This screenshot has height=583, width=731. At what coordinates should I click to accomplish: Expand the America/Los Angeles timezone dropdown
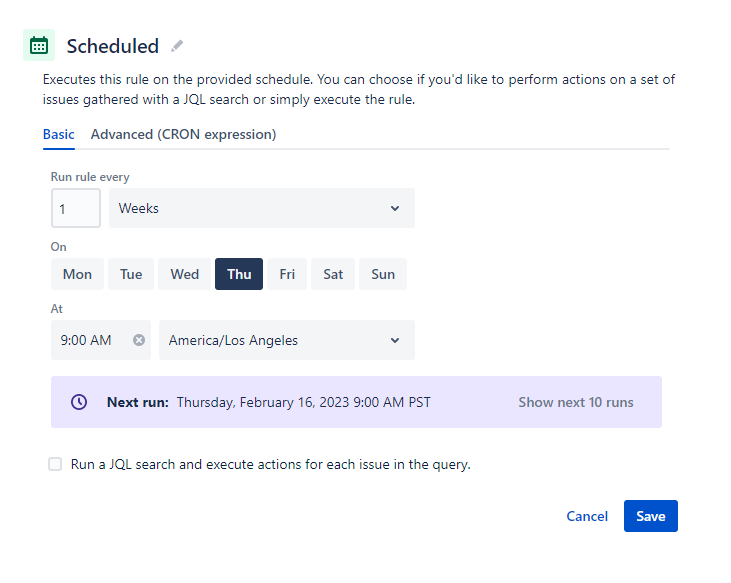[286, 340]
